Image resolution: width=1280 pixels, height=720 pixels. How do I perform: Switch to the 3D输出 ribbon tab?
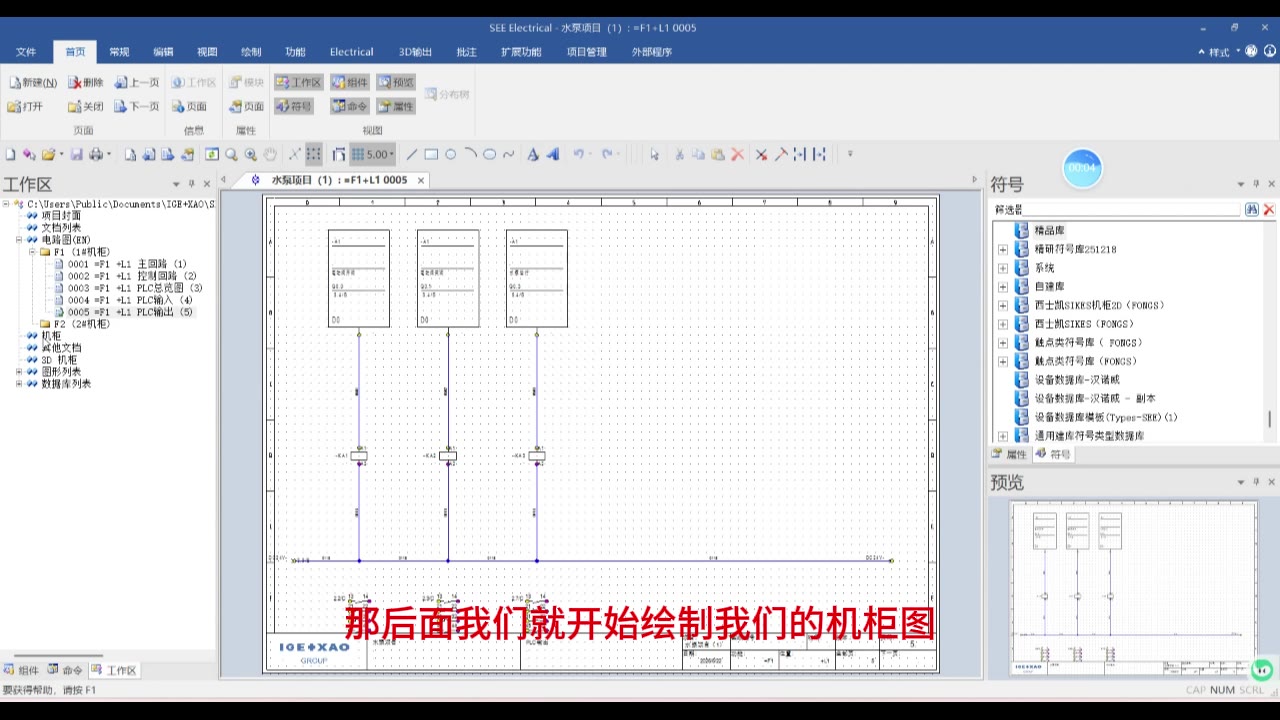tap(415, 52)
